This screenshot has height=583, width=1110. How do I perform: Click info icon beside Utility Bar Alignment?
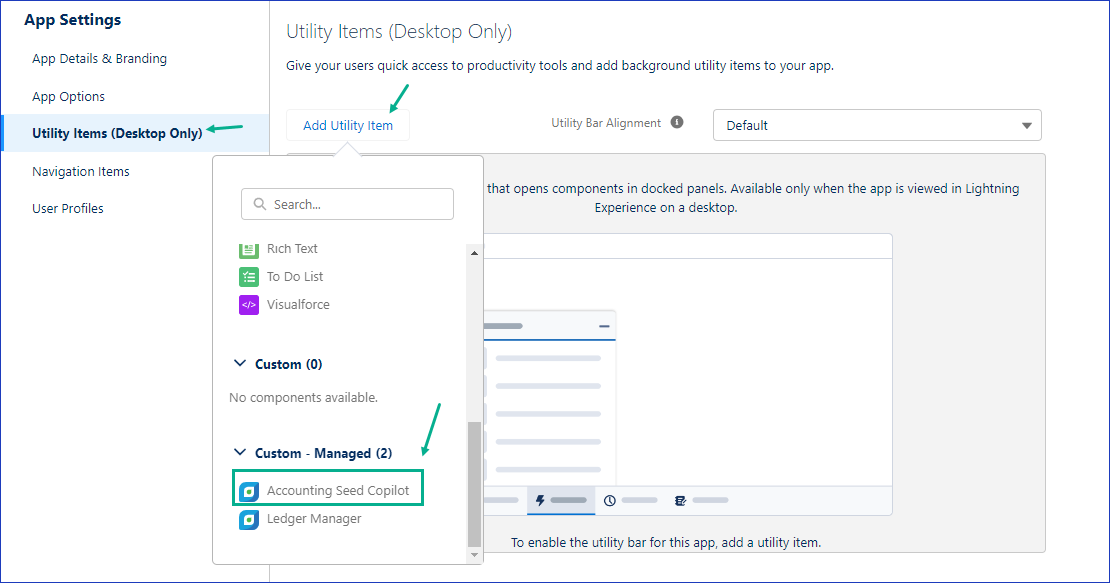click(x=677, y=123)
